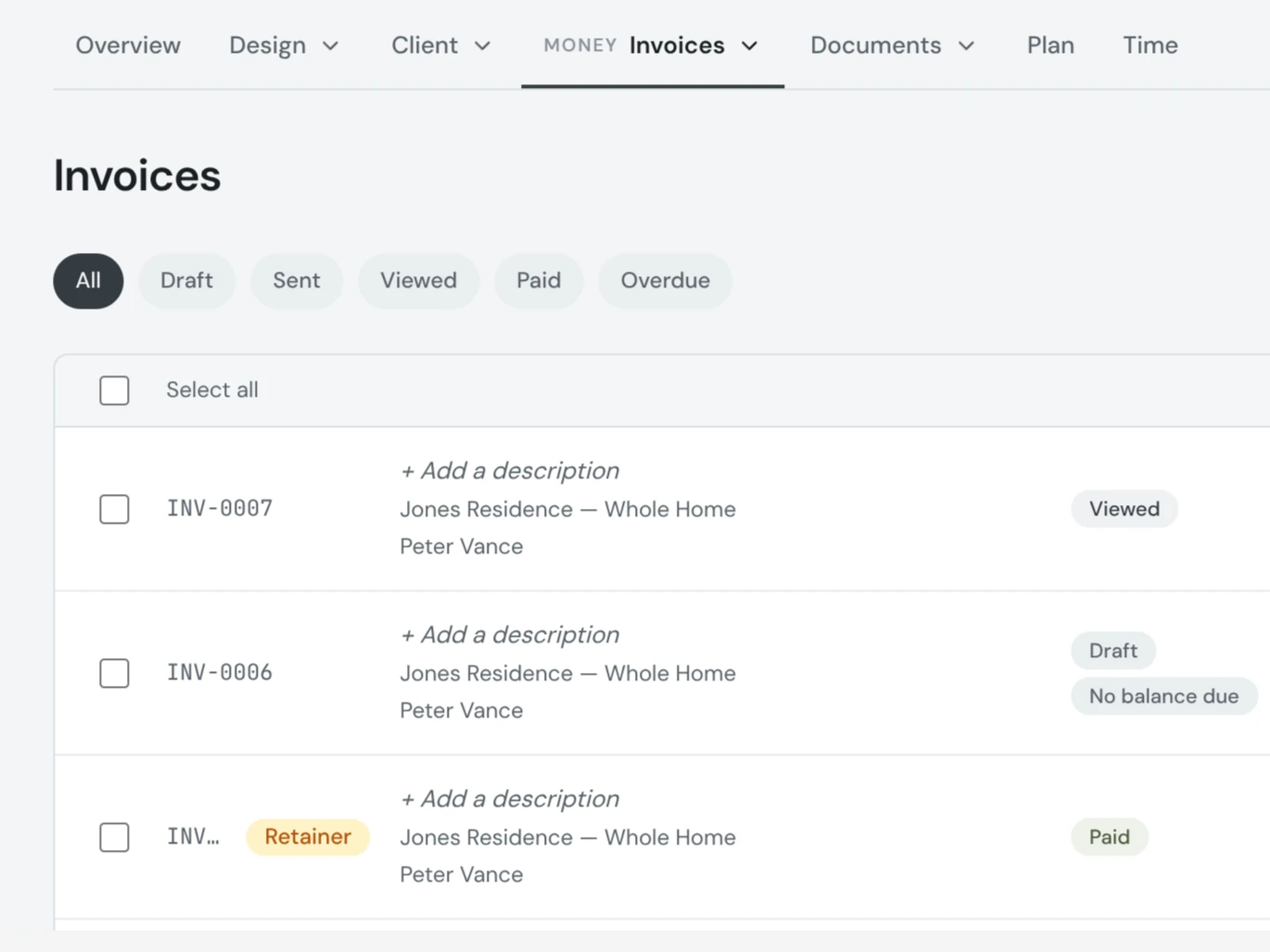
Task: Click the truncated INV… number on Retainer row
Action: [194, 837]
